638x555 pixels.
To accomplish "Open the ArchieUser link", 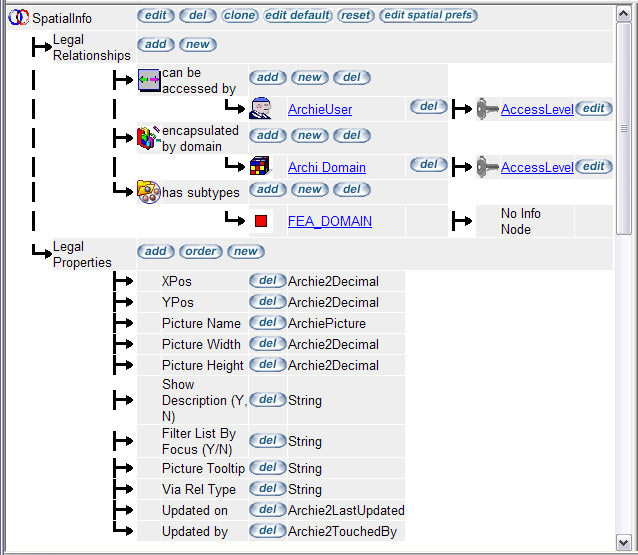I will tap(319, 109).
